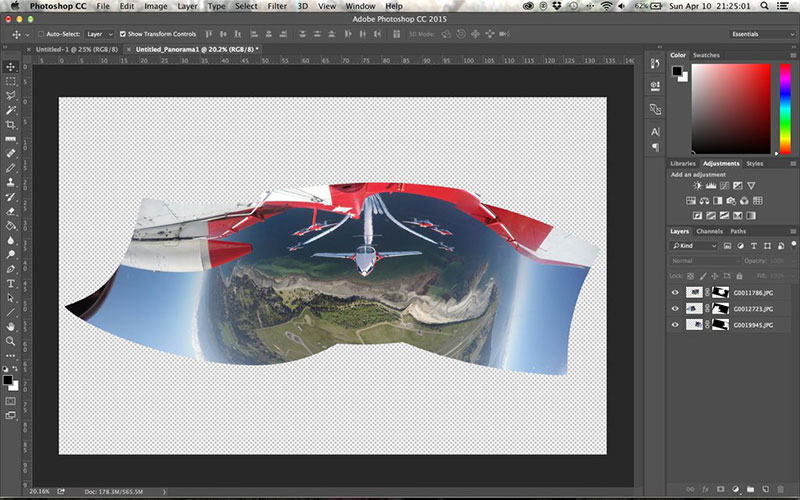The image size is (800, 500).
Task: Add a Levels adjustment
Action: pos(711,186)
